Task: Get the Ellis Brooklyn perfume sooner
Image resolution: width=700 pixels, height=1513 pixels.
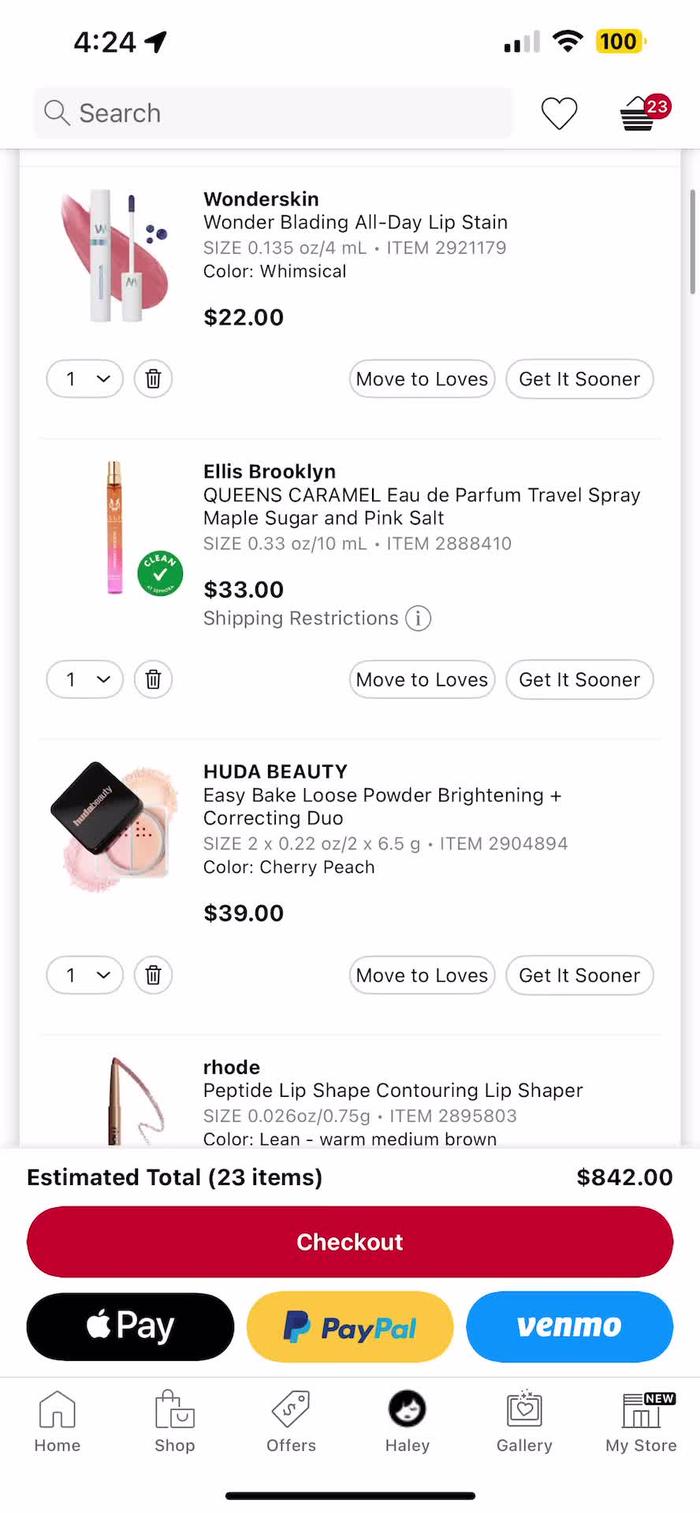Action: point(579,679)
